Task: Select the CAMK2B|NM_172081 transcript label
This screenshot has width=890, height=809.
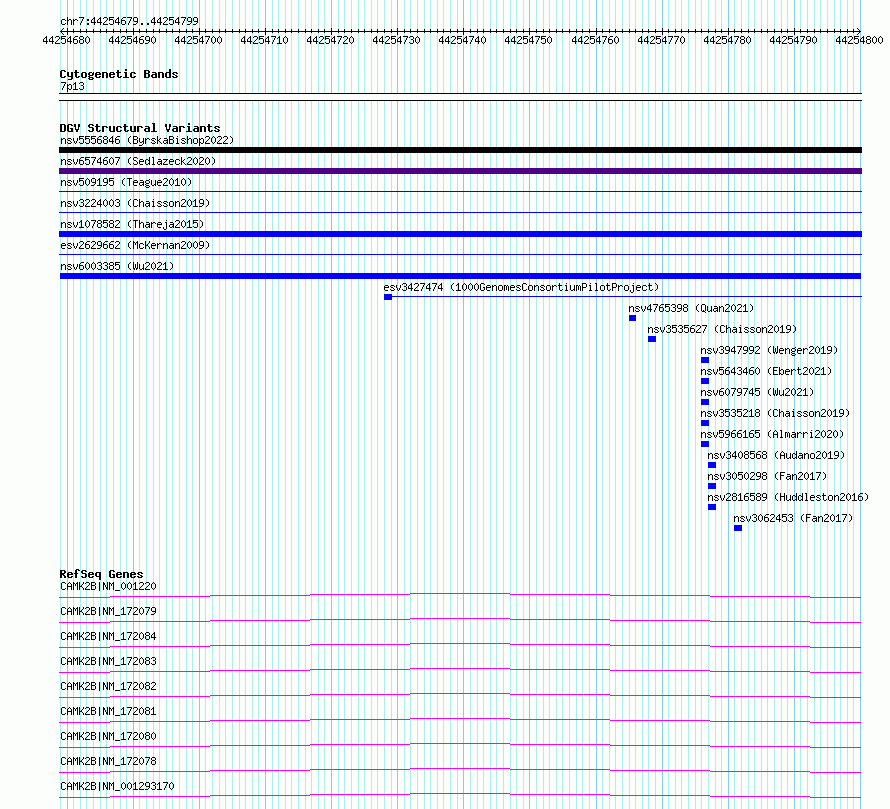Action: [108, 711]
